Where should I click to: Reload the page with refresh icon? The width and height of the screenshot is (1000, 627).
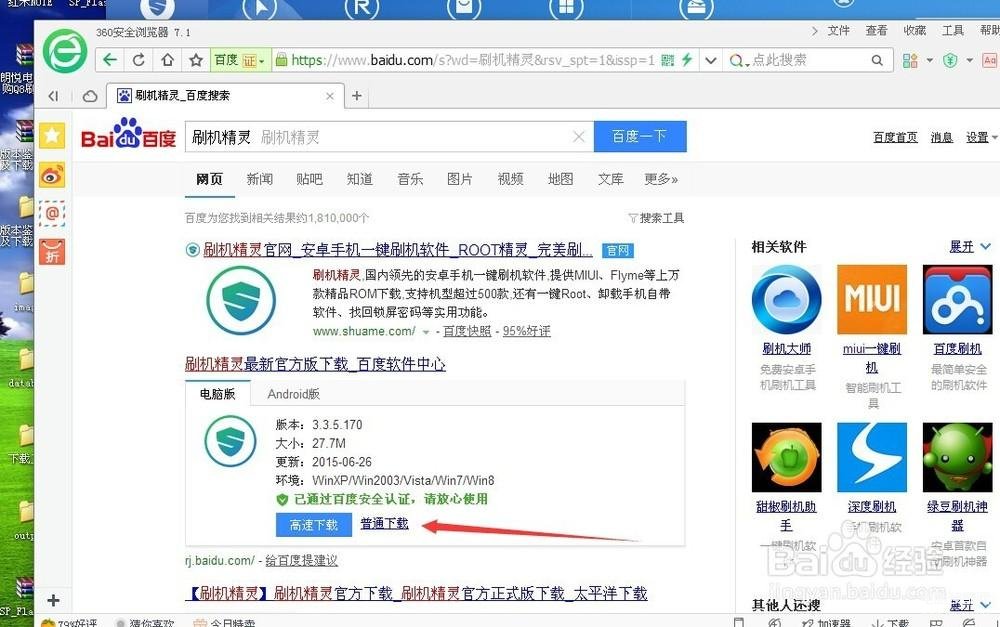click(x=138, y=60)
